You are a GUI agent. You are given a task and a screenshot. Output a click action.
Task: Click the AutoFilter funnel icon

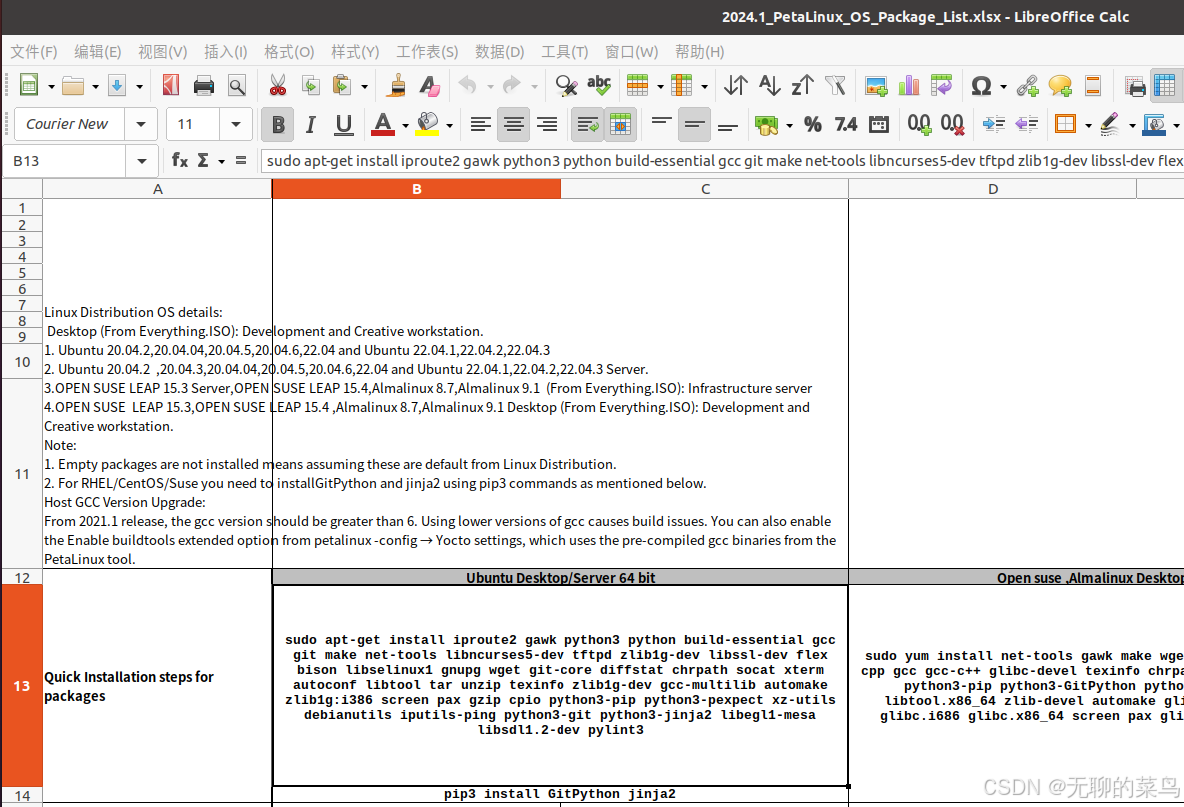[835, 85]
